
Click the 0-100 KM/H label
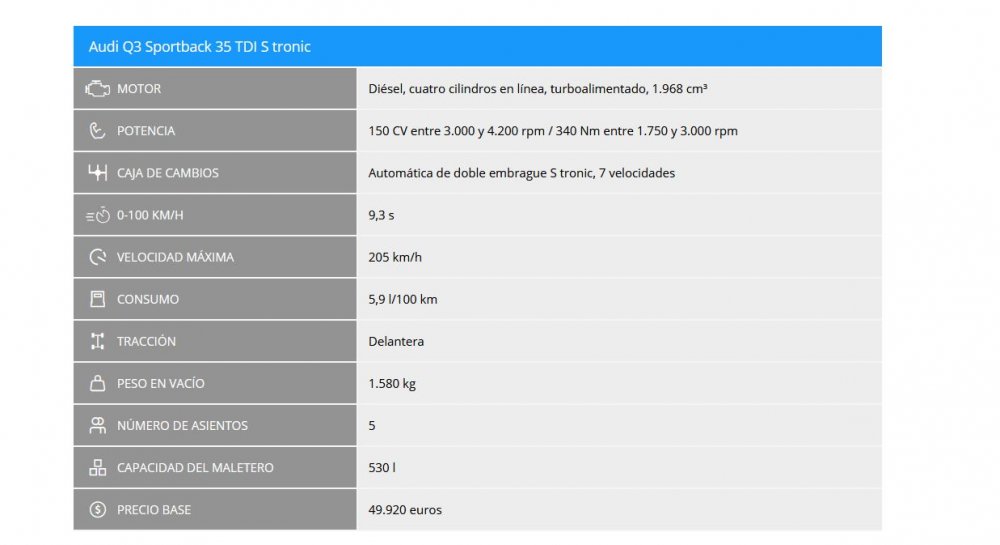tap(150, 215)
